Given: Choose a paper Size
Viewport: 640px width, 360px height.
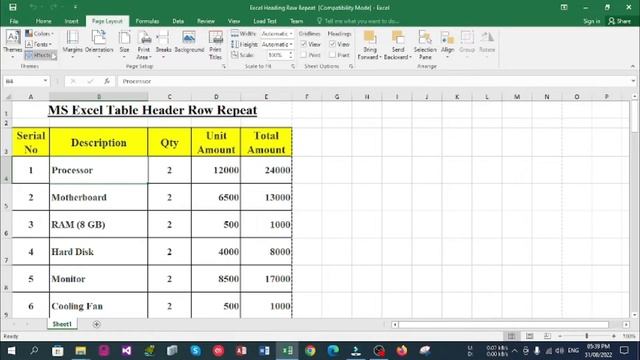Looking at the screenshot, I should 124,44.
